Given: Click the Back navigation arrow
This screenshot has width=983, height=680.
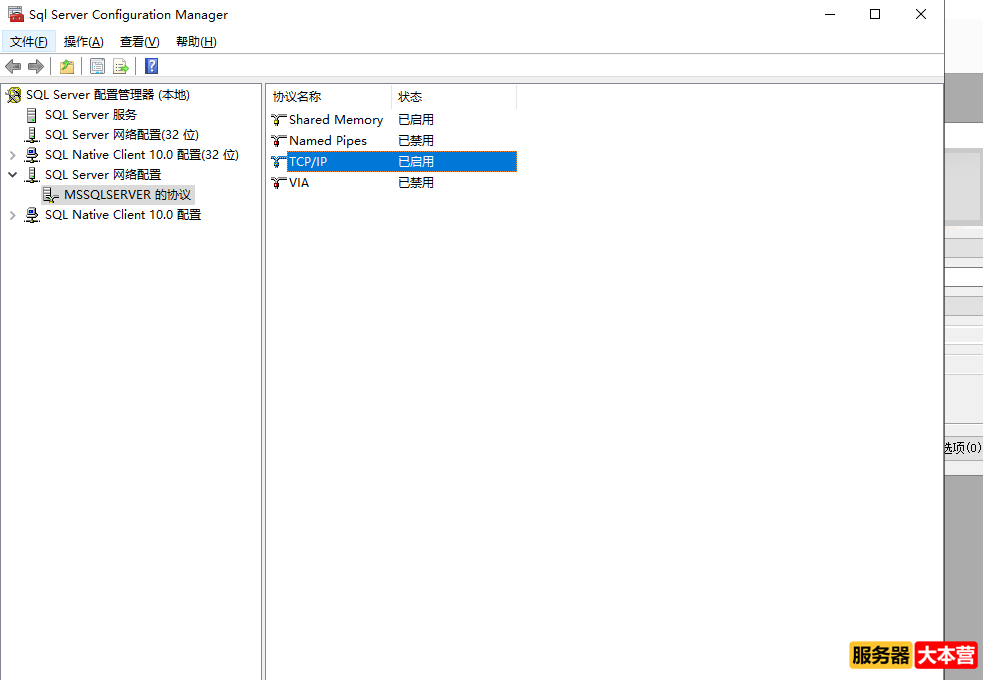Looking at the screenshot, I should click(12, 66).
